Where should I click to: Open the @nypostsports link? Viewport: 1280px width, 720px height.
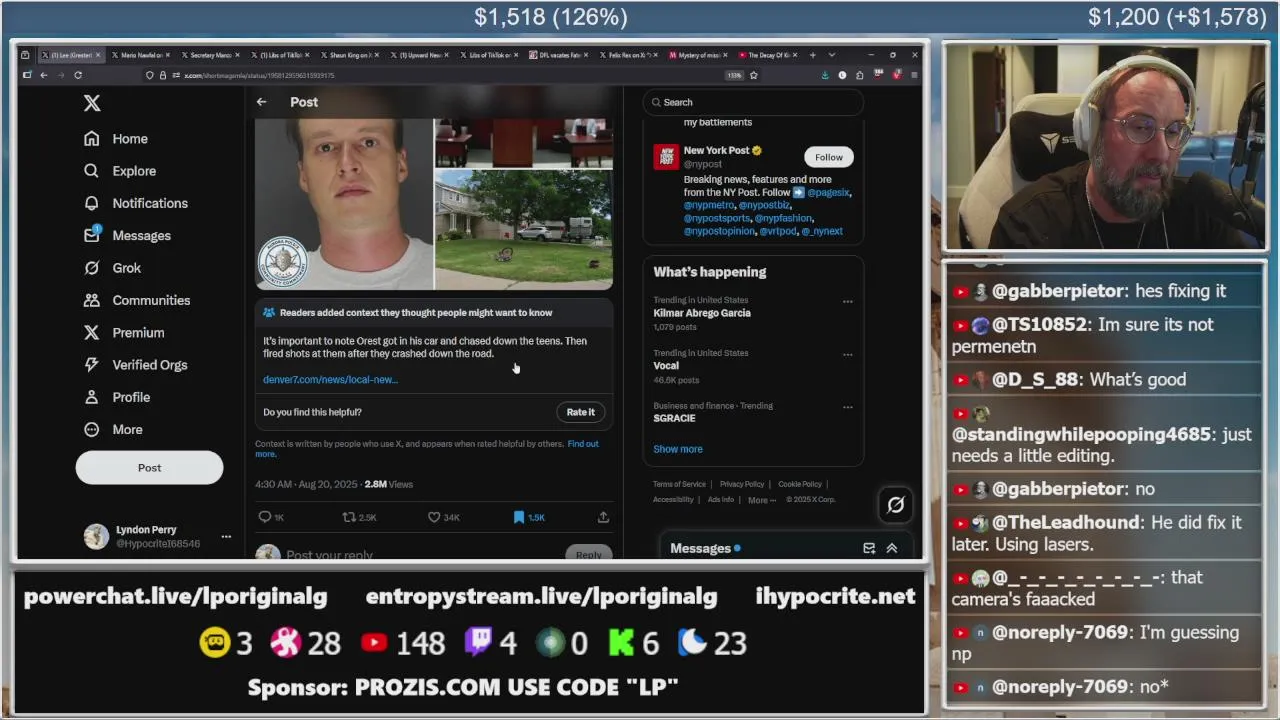(717, 218)
